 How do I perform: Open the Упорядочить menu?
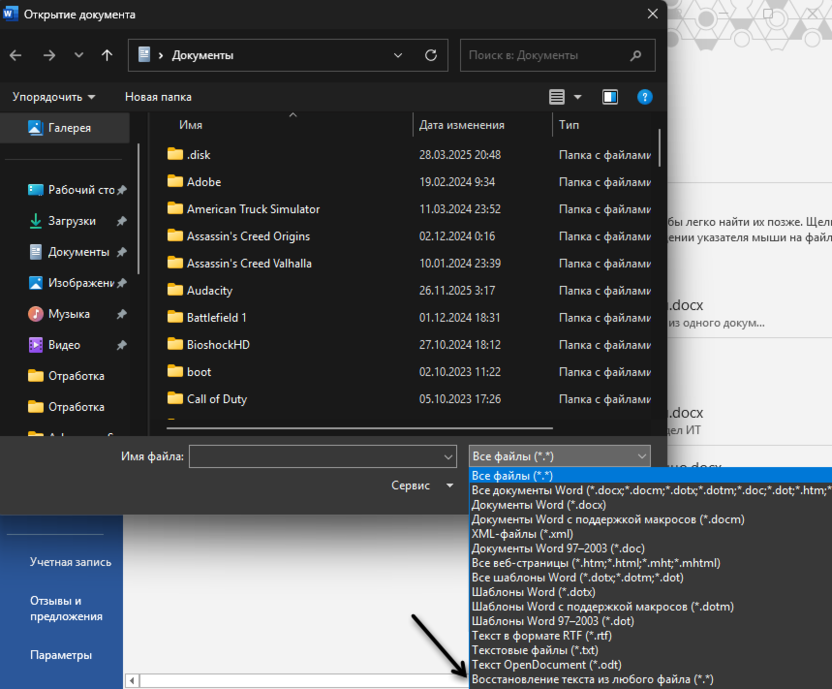(x=53, y=97)
